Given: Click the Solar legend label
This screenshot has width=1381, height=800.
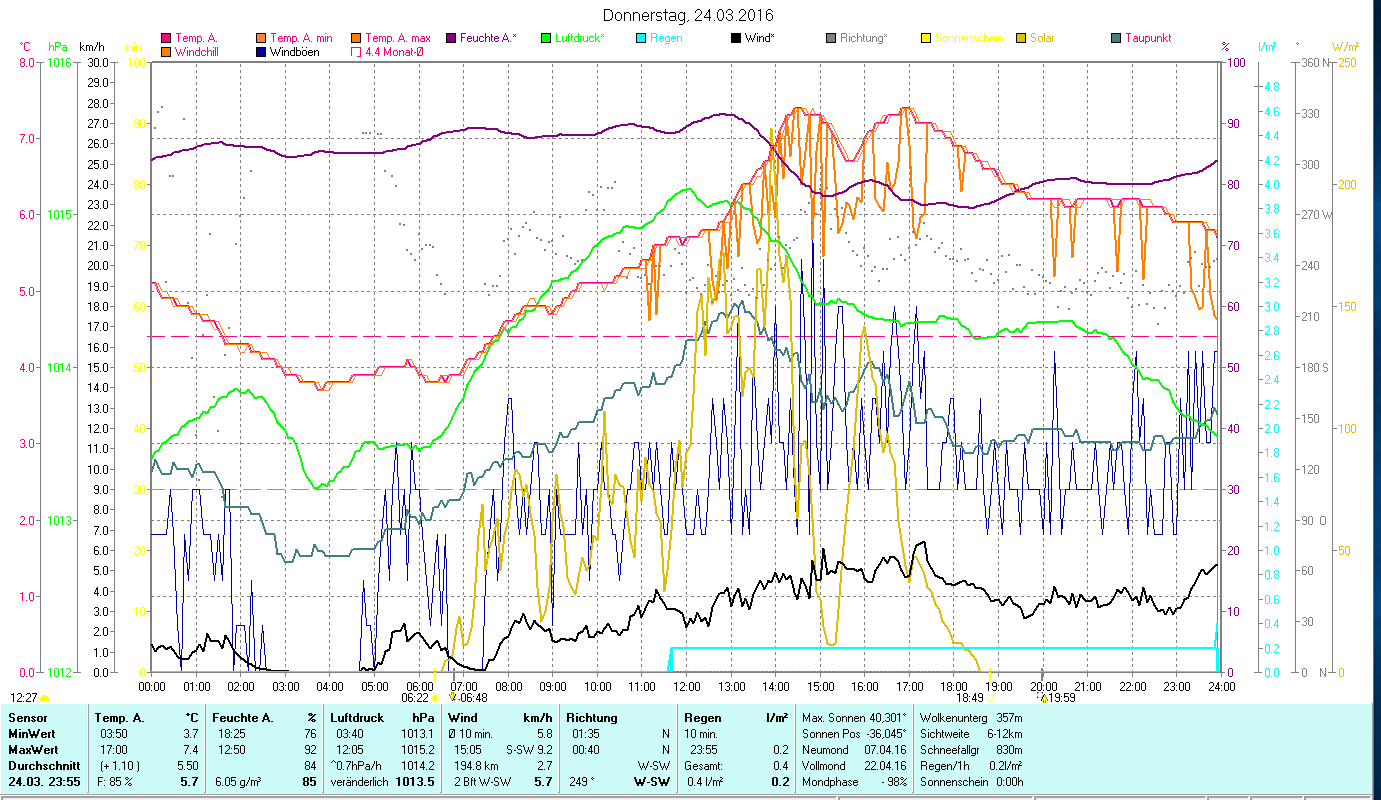Looking at the screenshot, I should pos(1042,38).
